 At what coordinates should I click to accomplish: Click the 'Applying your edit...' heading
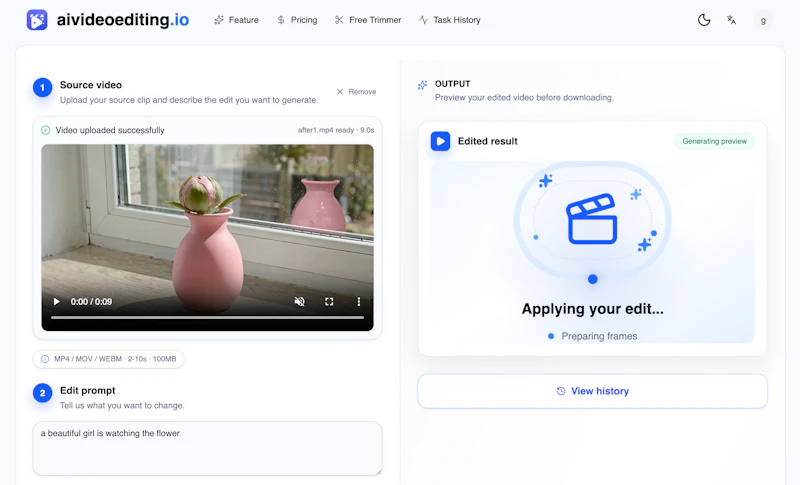pos(592,309)
